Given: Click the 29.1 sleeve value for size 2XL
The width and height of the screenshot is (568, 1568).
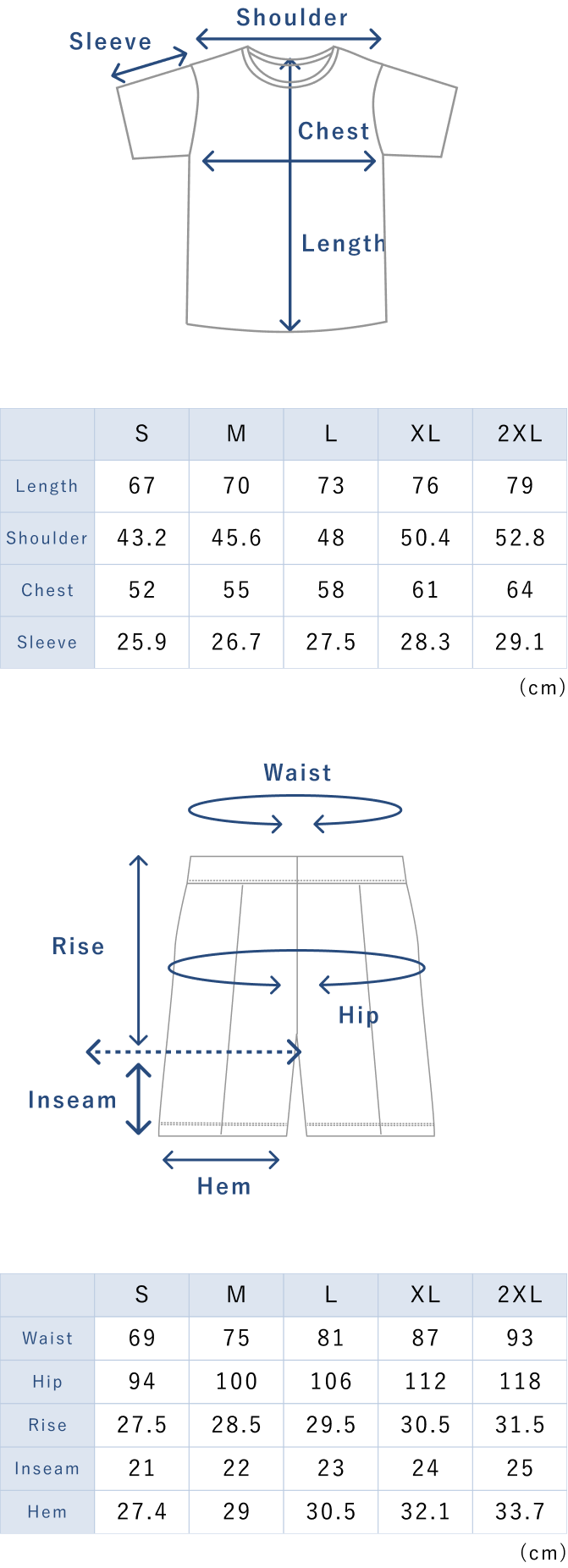Looking at the screenshot, I should (x=520, y=643).
